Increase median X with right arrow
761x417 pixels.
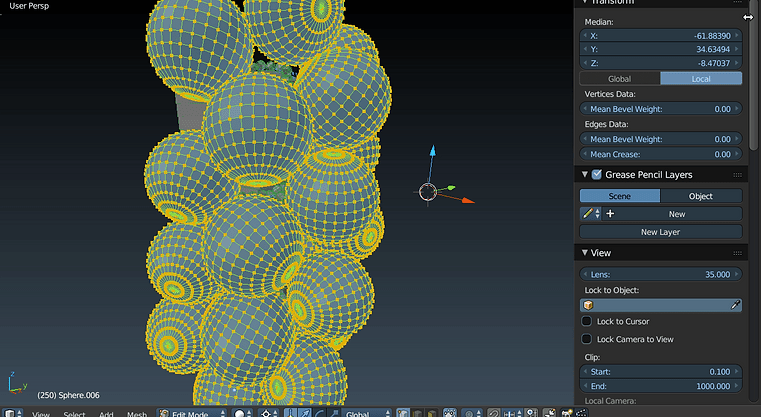pos(737,35)
